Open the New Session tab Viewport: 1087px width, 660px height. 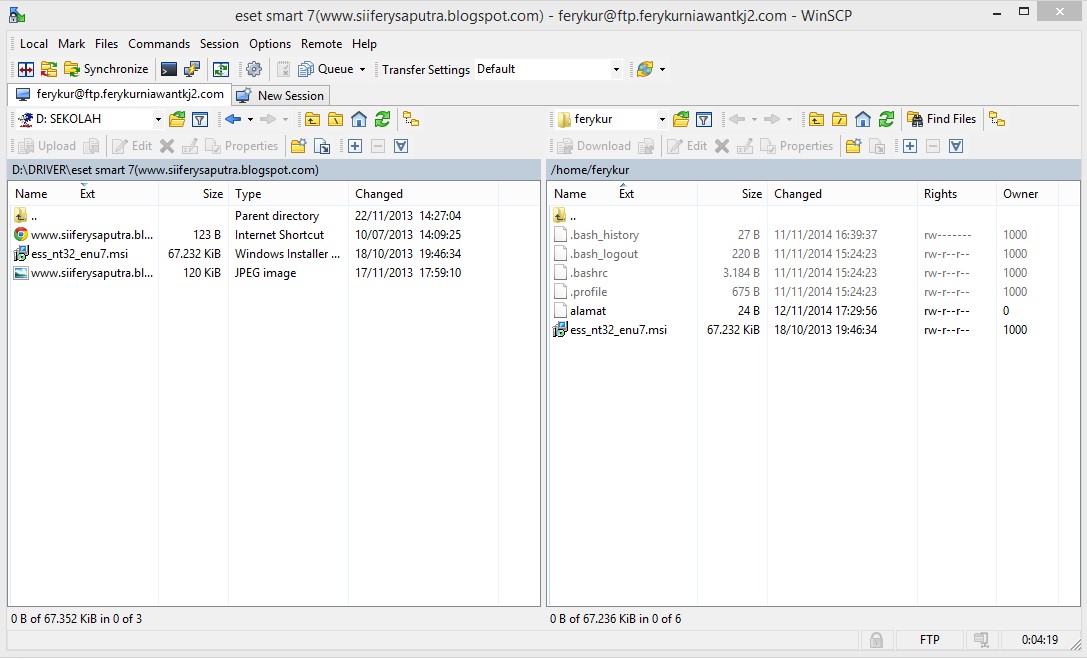click(x=280, y=96)
